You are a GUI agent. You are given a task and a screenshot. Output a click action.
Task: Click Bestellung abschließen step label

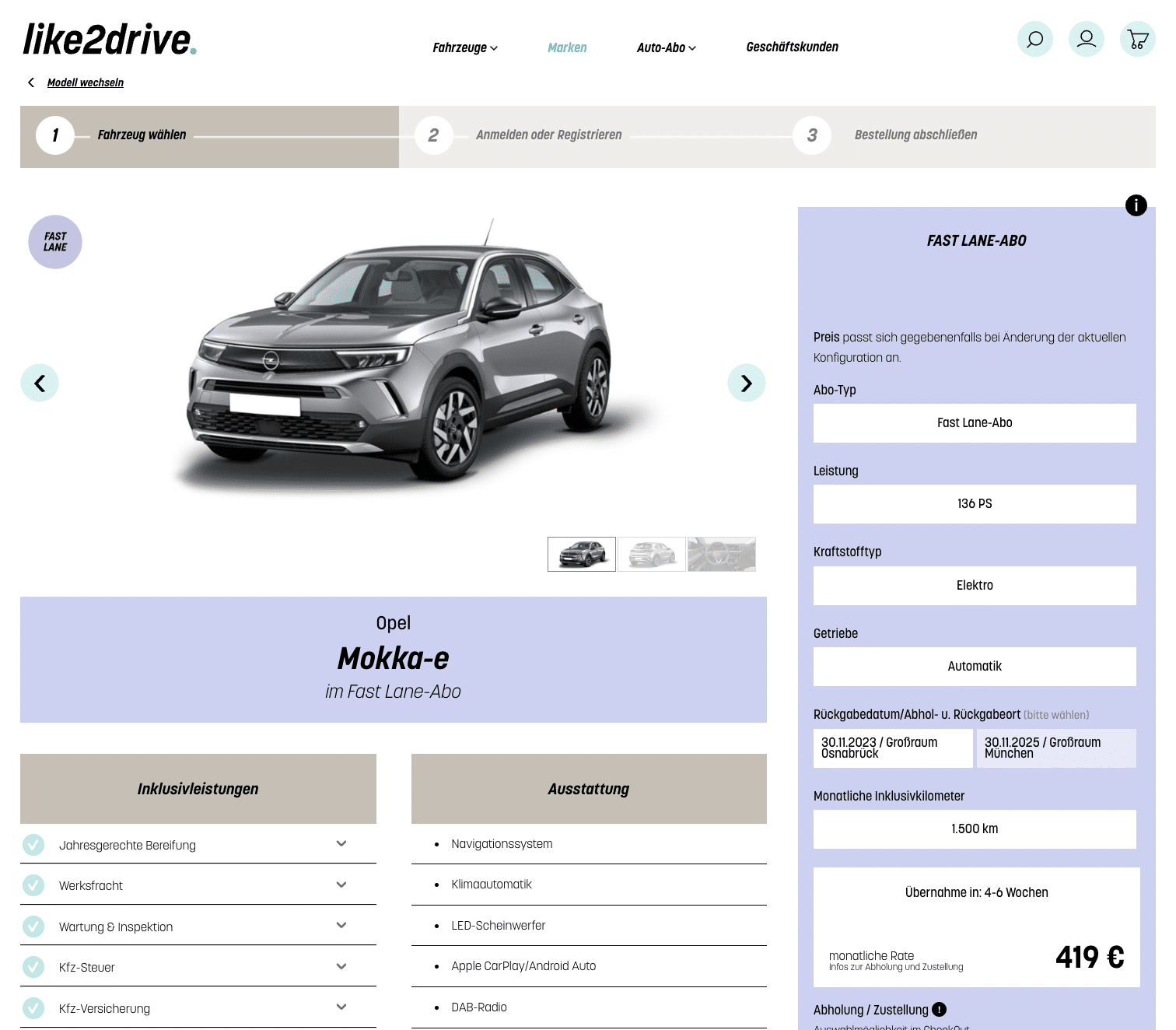coord(916,135)
